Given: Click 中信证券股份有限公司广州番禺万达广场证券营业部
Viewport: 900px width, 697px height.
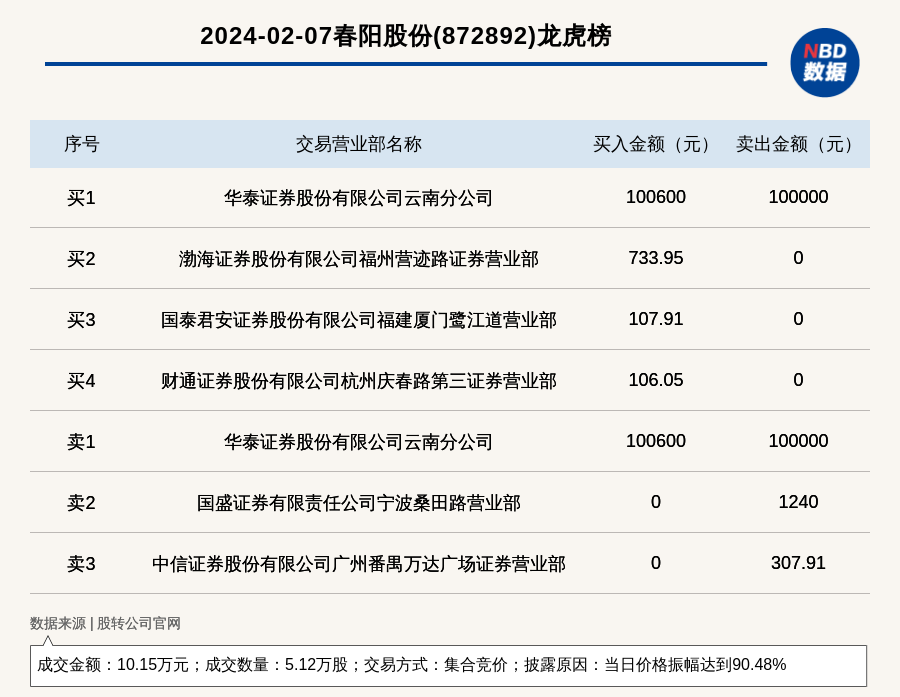Looking at the screenshot, I should [x=358, y=563].
